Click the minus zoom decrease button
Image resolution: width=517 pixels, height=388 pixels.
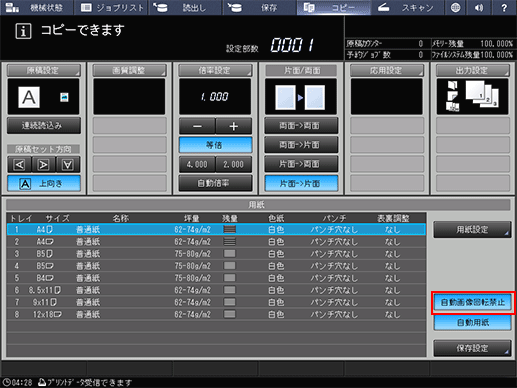point(197,126)
